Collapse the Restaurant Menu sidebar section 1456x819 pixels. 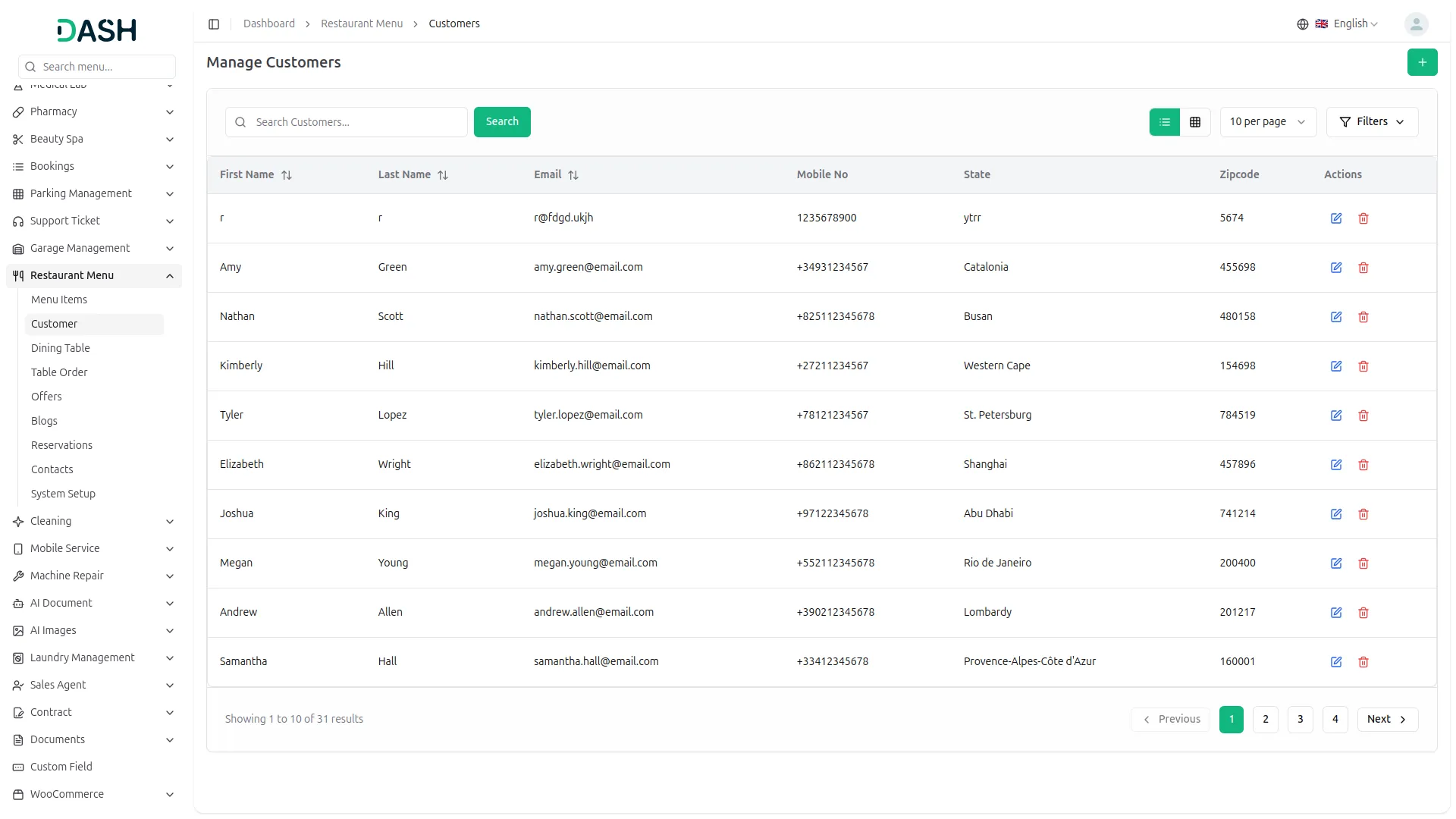170,276
